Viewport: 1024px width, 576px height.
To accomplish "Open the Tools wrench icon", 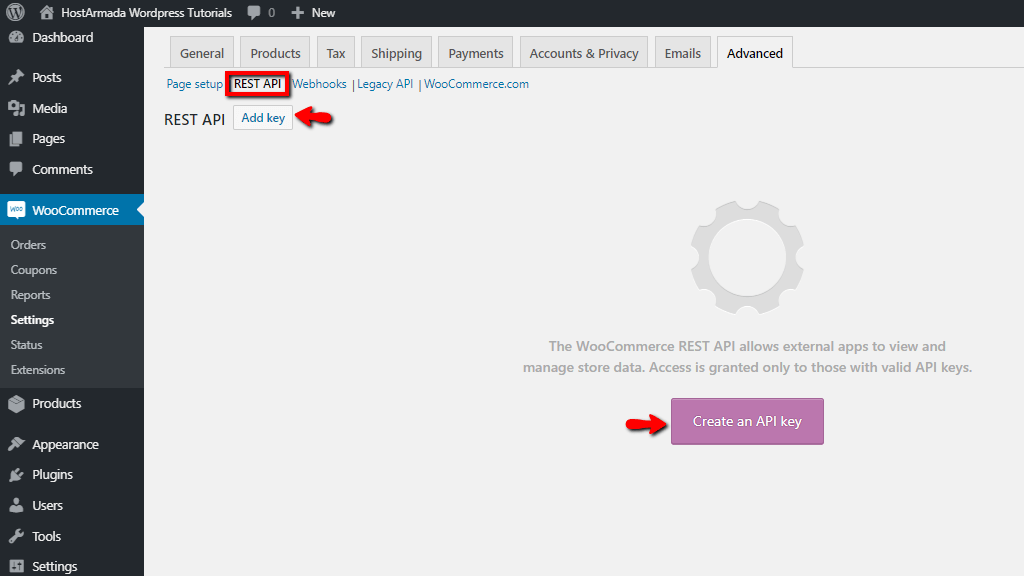I will click(16, 537).
